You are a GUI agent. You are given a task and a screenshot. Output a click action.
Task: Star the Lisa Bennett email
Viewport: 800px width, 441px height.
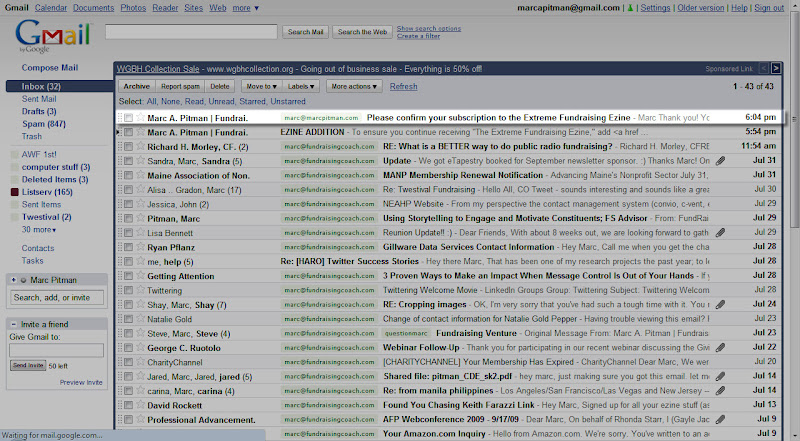coord(140,233)
